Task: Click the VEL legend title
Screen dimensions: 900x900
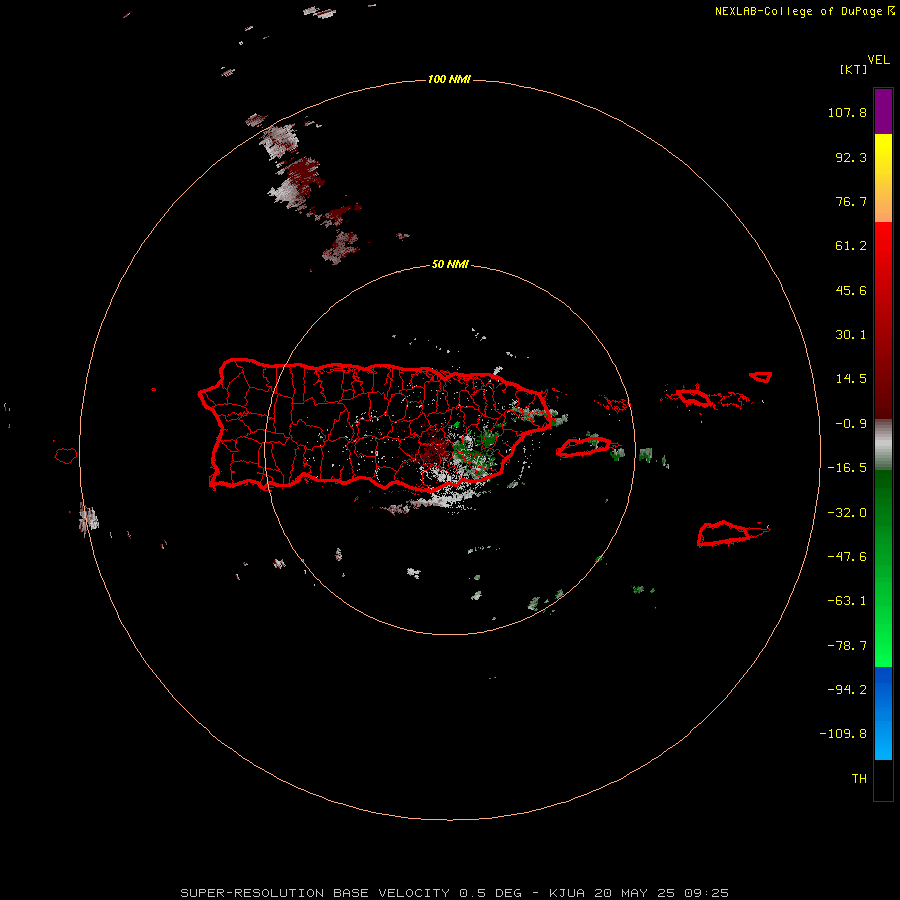Action: click(878, 60)
